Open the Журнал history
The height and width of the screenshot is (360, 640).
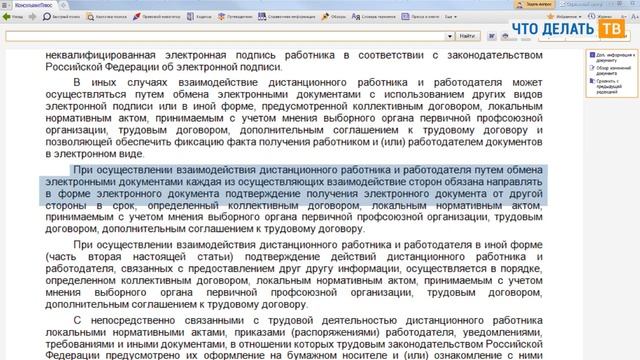pos(600,17)
